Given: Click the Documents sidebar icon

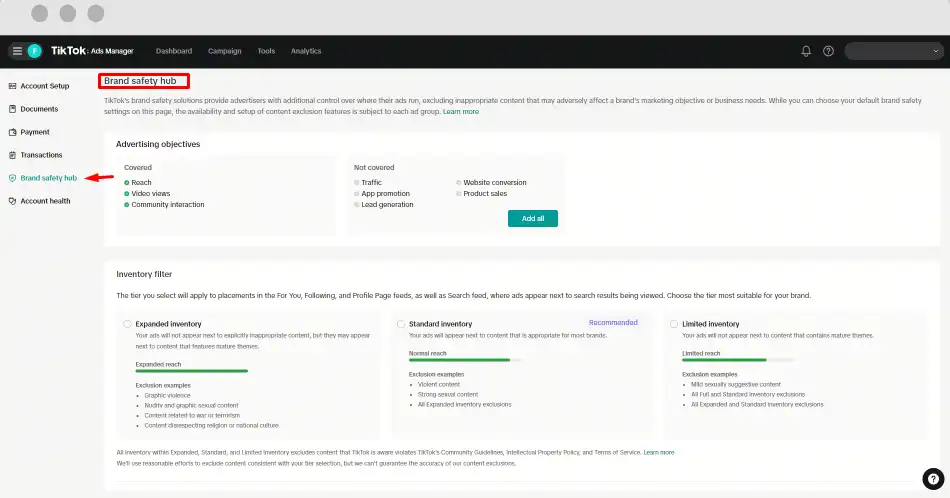Looking at the screenshot, I should [12, 109].
